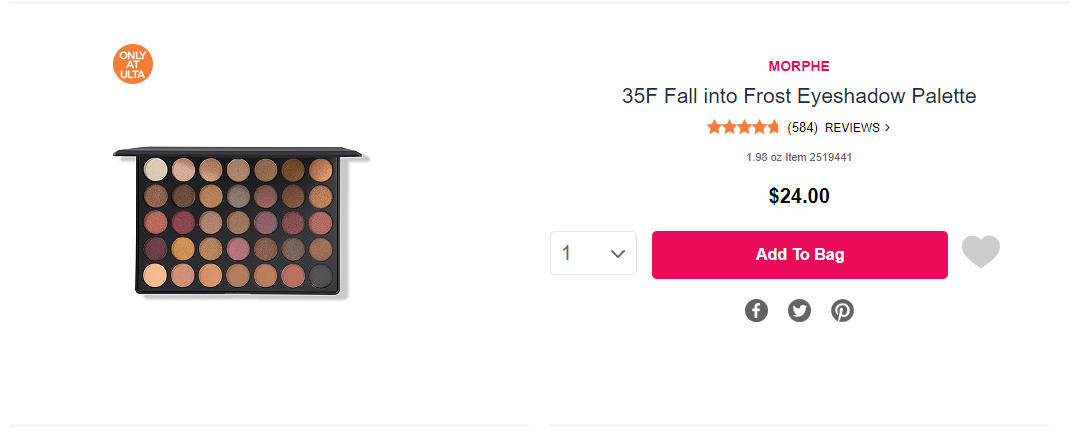Click the orange star rating icons
Screen dimensions: 1075x434
point(743,127)
